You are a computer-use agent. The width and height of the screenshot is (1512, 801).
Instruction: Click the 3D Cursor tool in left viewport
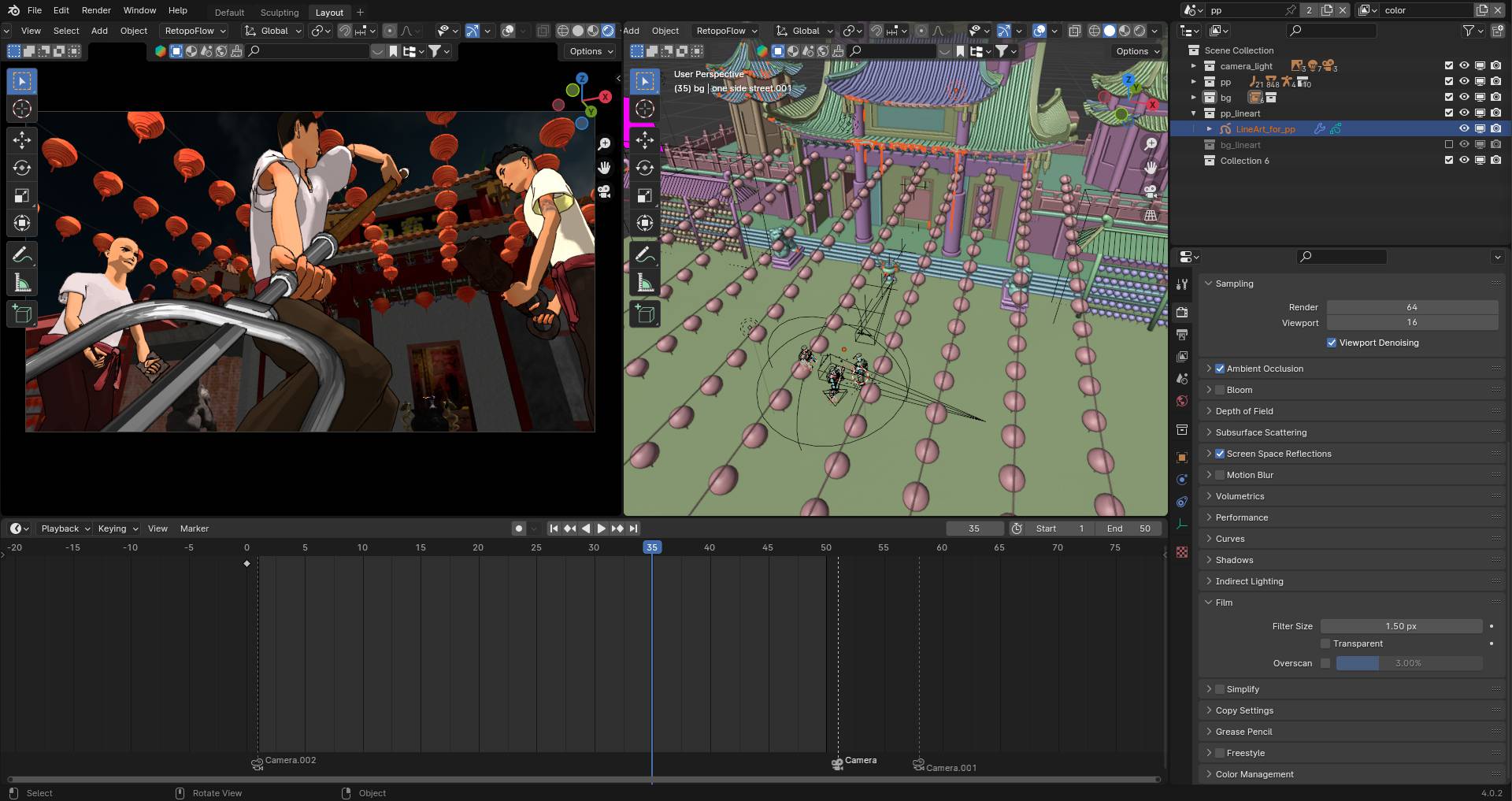pos(22,109)
